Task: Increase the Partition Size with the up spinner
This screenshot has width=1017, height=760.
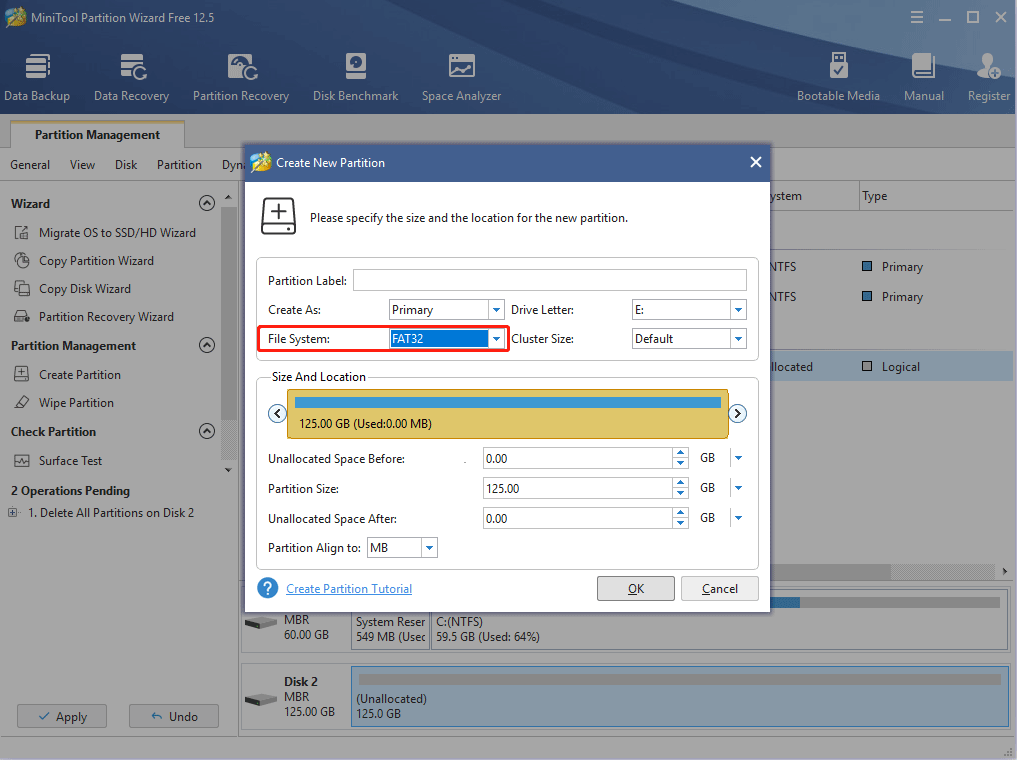Action: [680, 483]
